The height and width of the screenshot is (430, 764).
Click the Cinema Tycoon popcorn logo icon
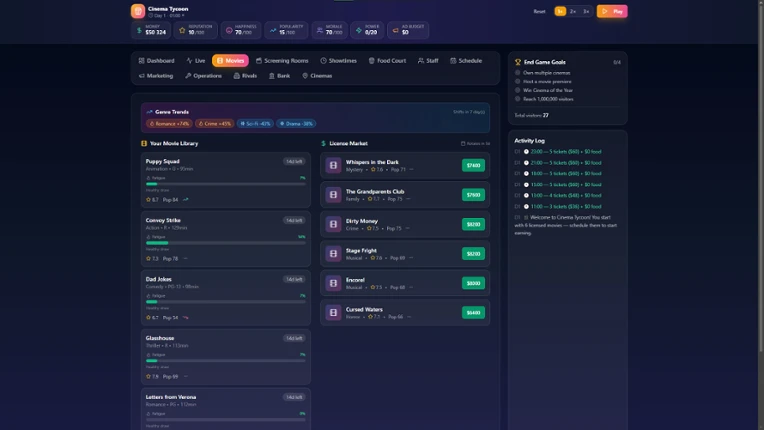coord(138,11)
